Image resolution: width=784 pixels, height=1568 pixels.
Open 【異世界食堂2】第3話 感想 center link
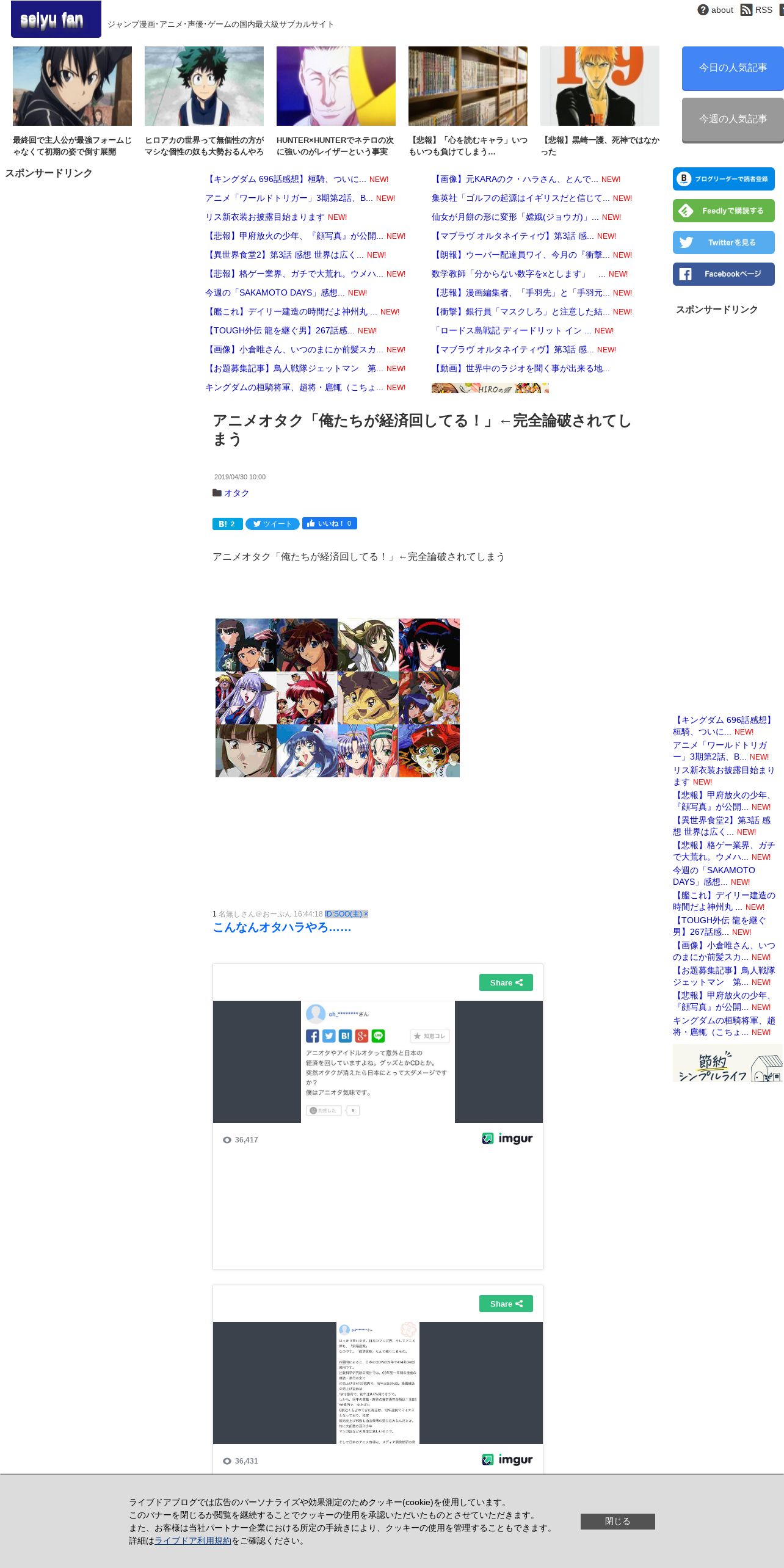coord(284,255)
